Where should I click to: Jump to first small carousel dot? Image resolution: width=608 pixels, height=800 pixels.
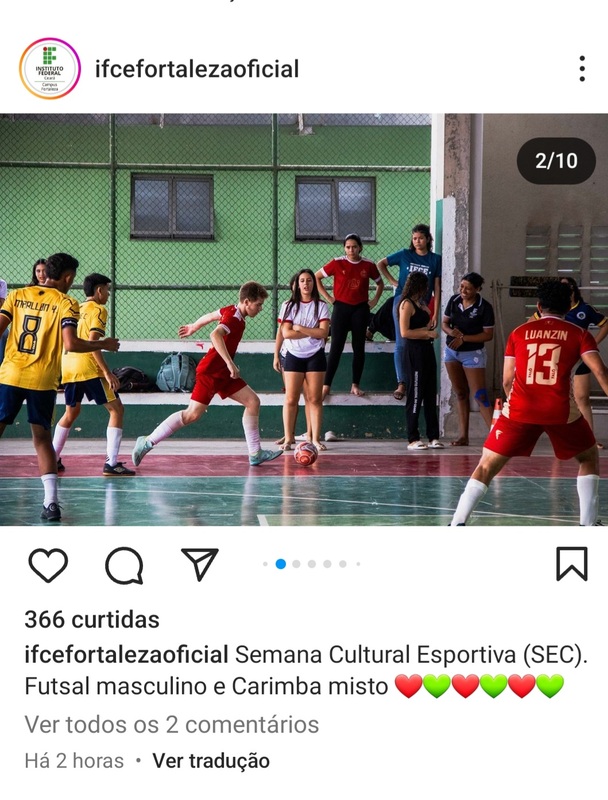[265, 564]
